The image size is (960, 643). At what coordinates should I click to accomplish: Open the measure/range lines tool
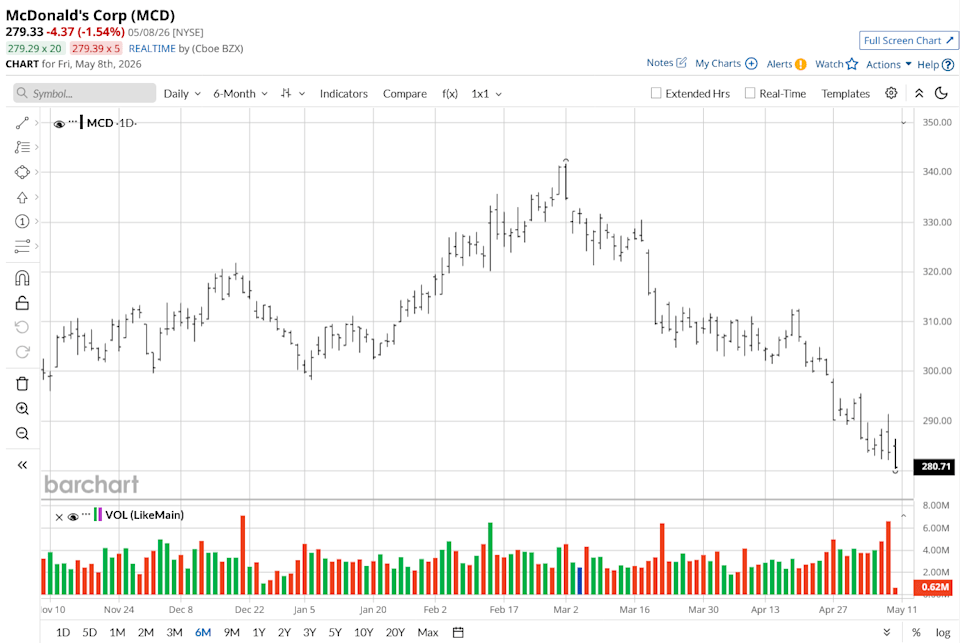(x=22, y=246)
